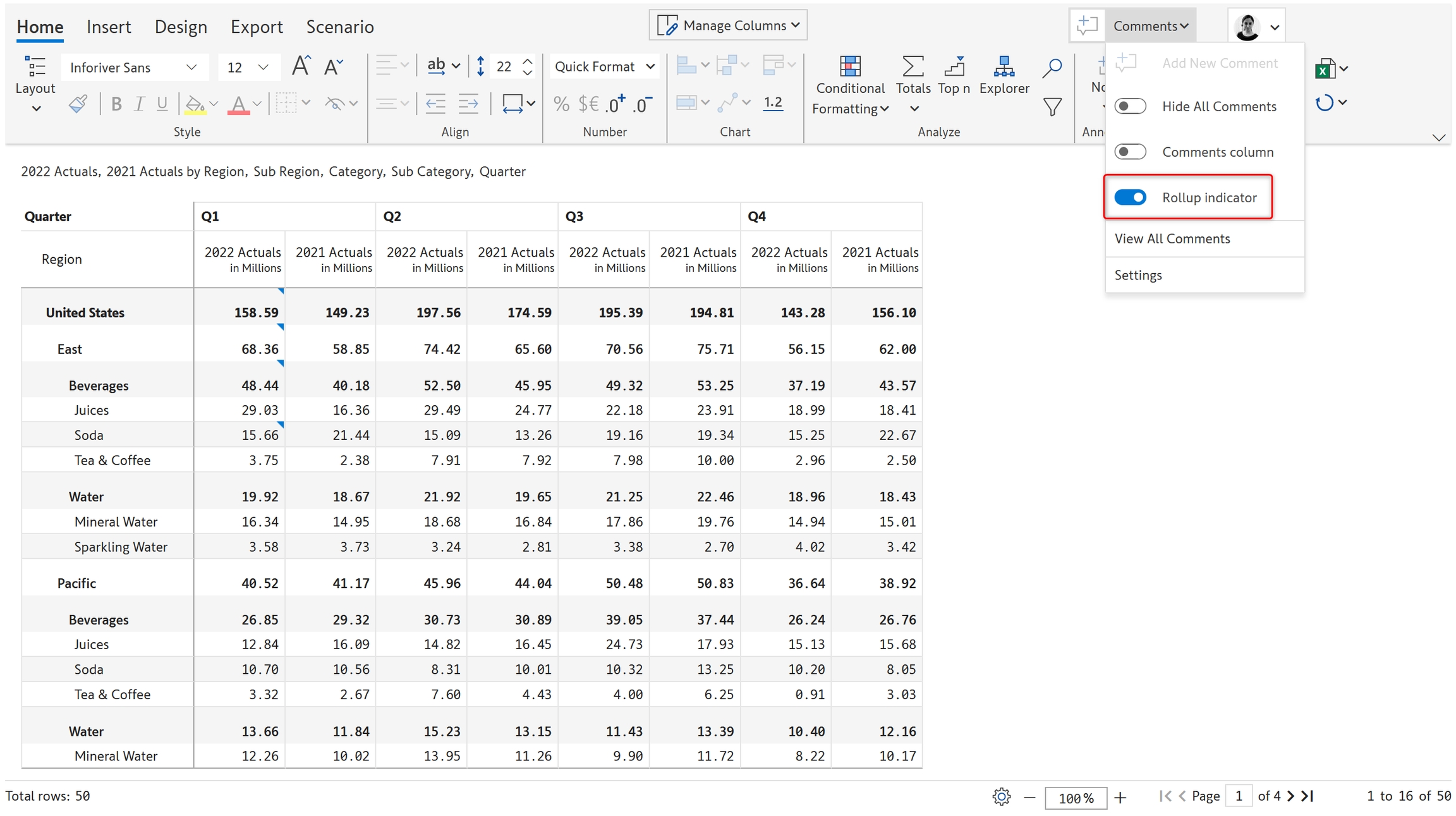This screenshot has height=816, width=1456.
Task: Toggle Hide All Comments switch
Action: [x=1130, y=106]
